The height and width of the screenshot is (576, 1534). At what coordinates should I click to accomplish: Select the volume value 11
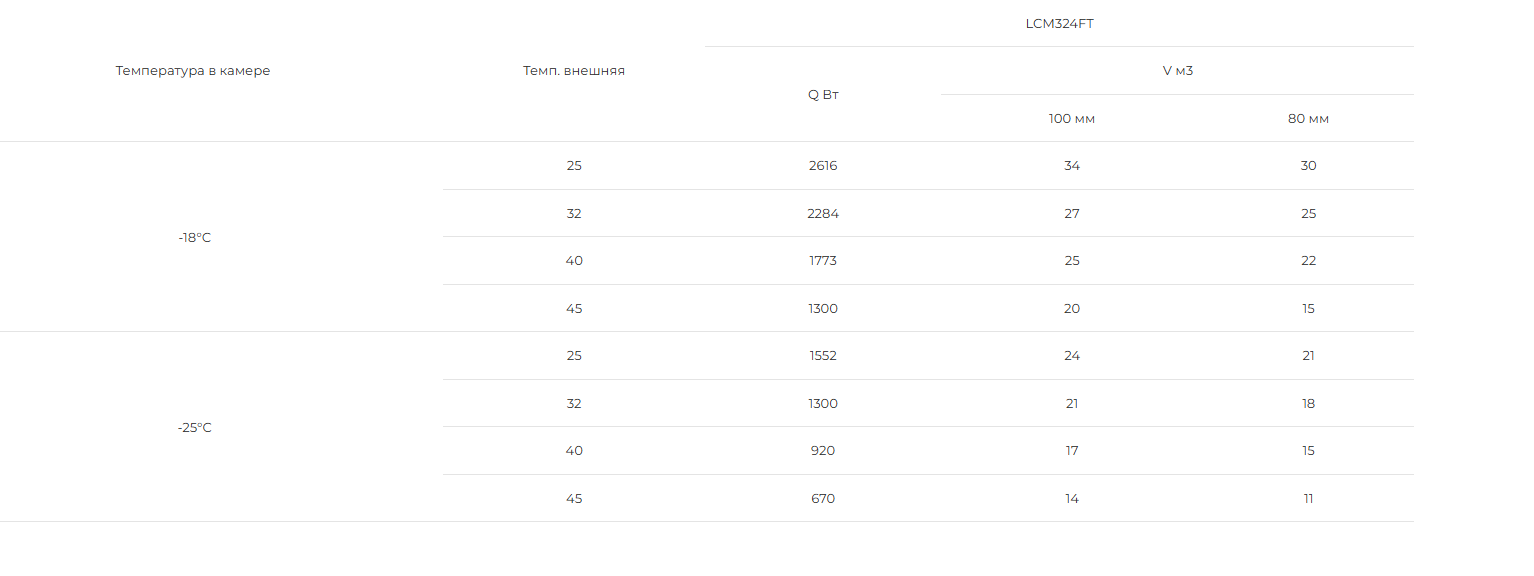[1308, 499]
